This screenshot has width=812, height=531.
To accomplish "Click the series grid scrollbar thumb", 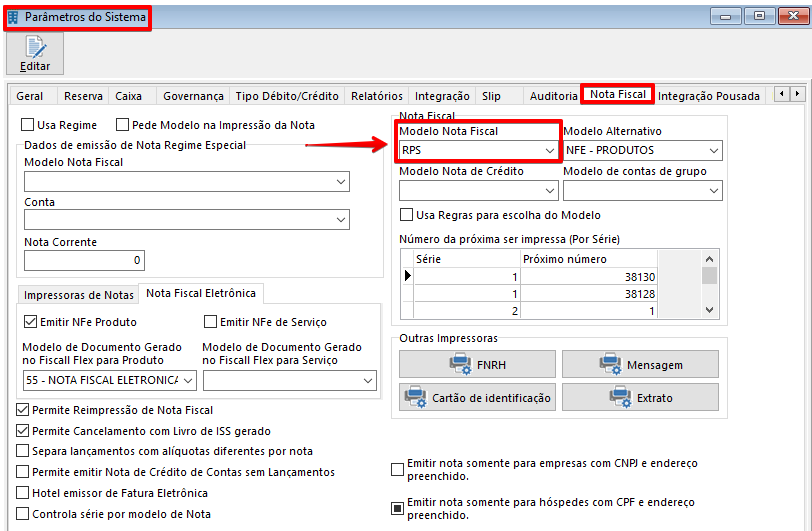I will 709,276.
